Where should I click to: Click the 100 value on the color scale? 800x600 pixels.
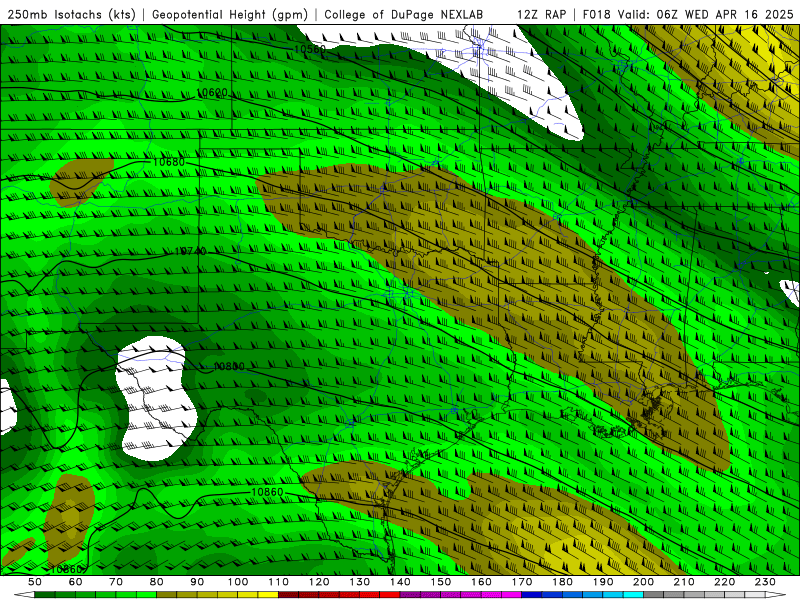pyautogui.click(x=238, y=582)
